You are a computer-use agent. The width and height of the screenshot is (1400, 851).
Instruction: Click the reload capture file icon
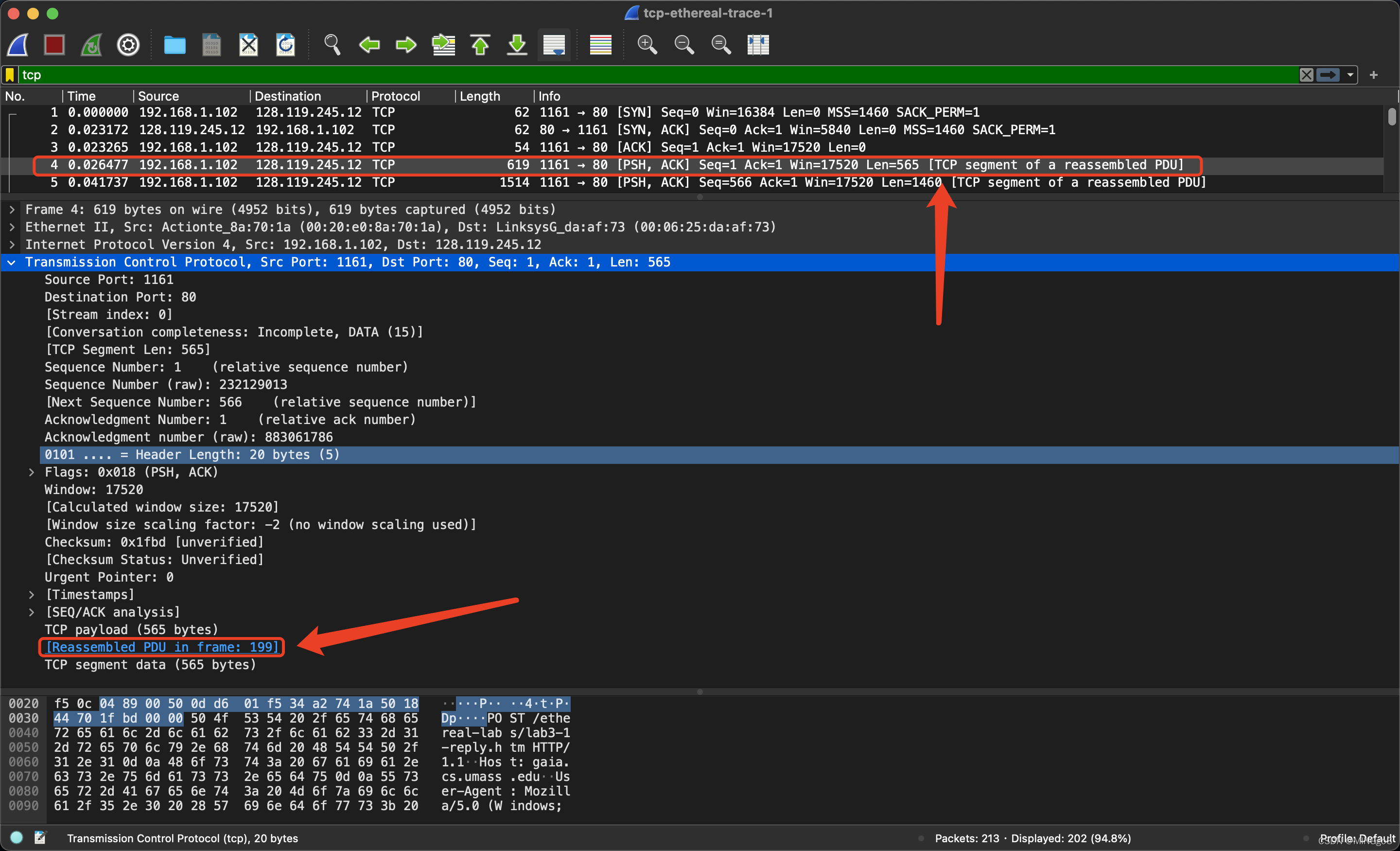point(285,44)
